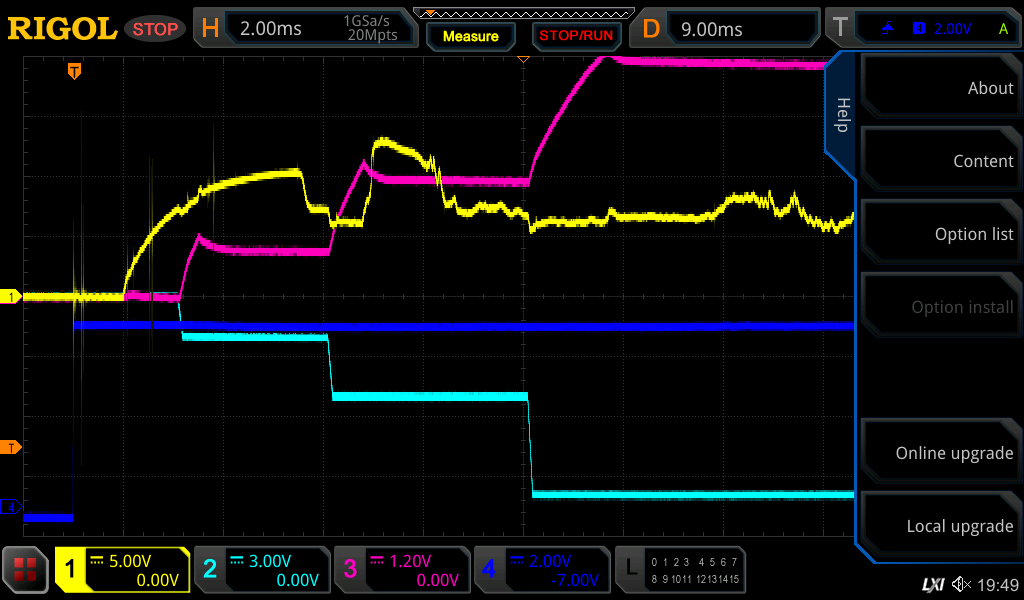Click the RIGOL logo

tap(62, 29)
